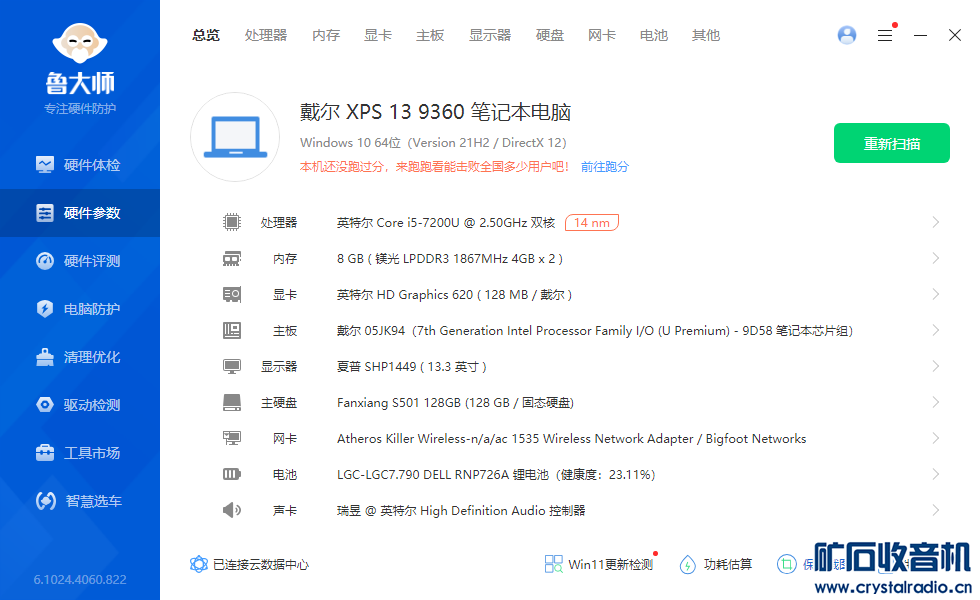Open 功耗估算 tool

716,564
